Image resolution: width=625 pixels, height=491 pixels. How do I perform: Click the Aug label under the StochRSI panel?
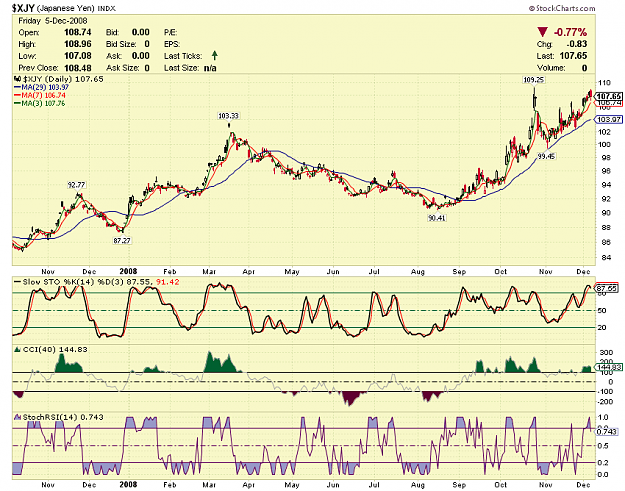[x=417, y=485]
